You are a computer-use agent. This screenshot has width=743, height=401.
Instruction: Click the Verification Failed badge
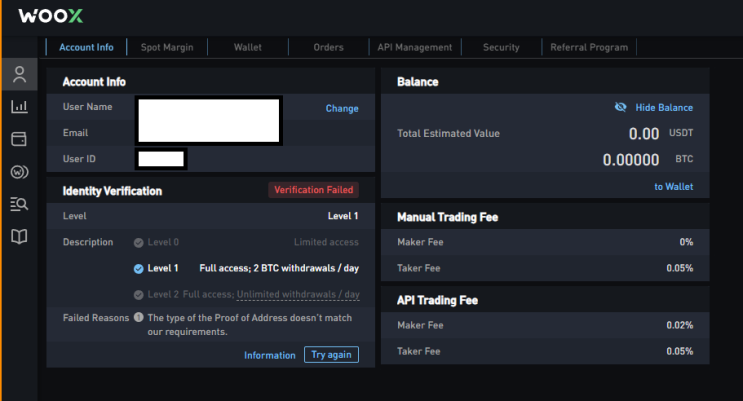(x=314, y=190)
